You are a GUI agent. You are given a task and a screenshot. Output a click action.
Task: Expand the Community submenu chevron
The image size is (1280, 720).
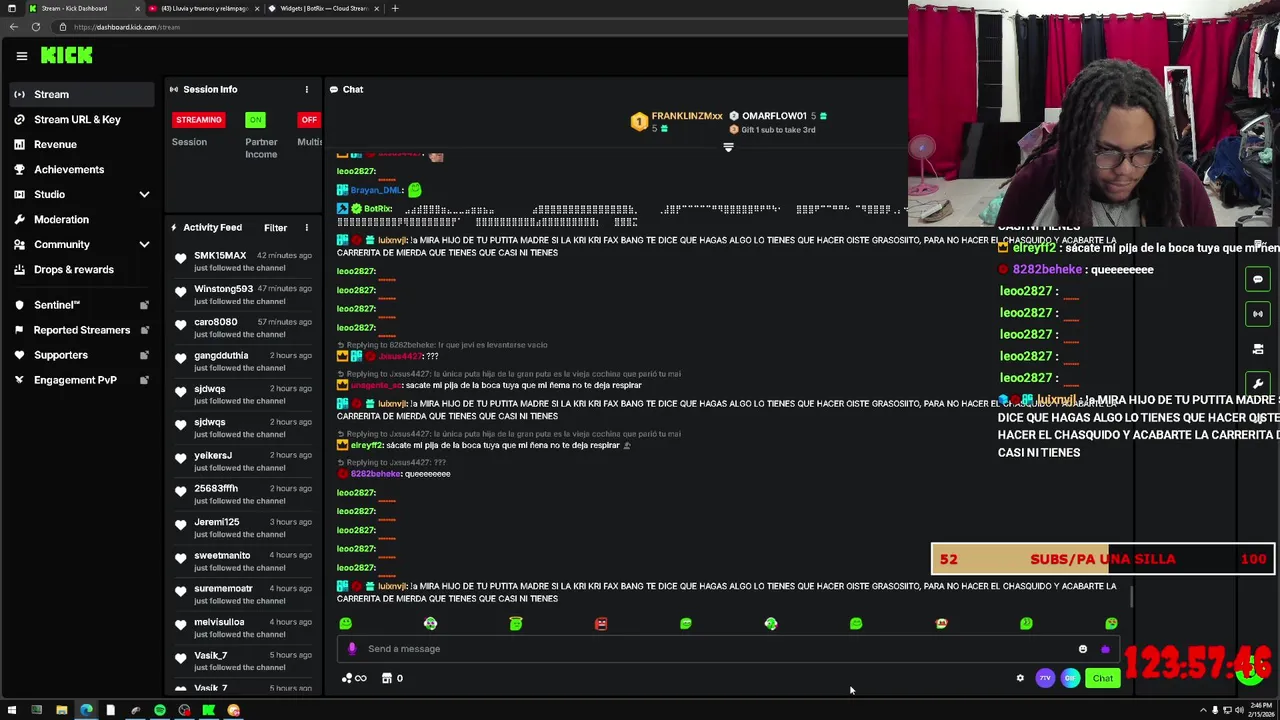coord(144,244)
